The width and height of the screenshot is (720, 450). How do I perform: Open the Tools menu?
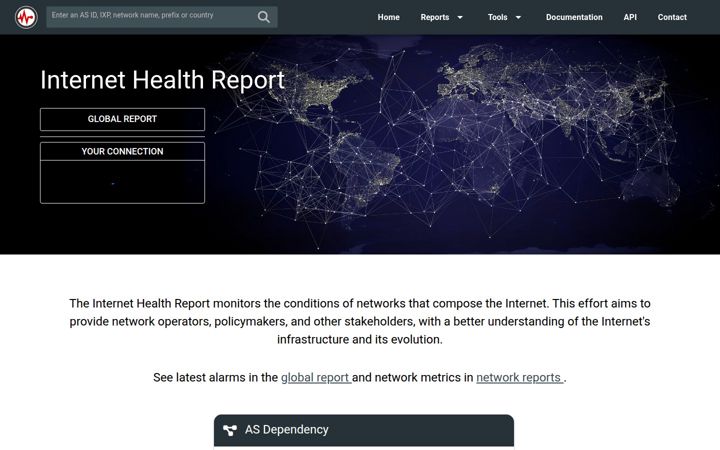click(497, 17)
